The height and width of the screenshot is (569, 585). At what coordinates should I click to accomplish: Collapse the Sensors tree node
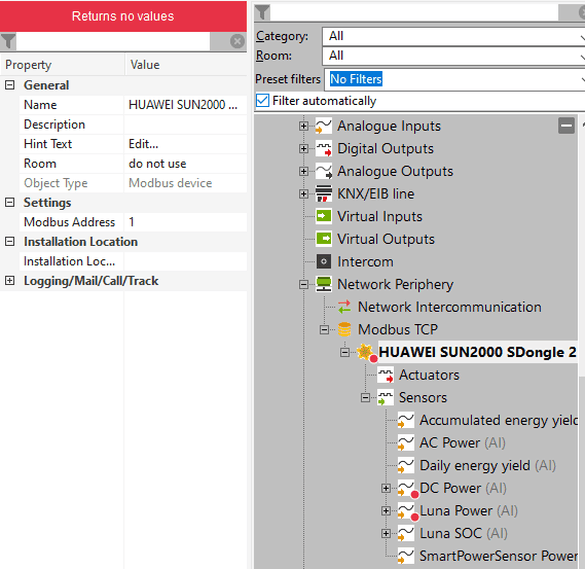coord(365,398)
